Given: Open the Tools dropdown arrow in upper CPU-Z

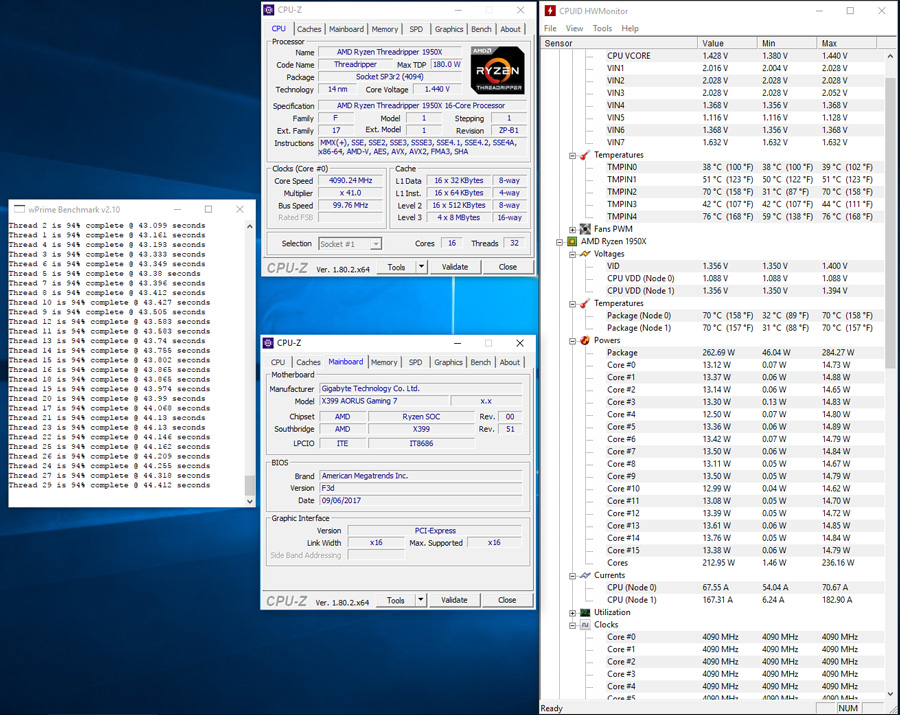Looking at the screenshot, I should [421, 267].
